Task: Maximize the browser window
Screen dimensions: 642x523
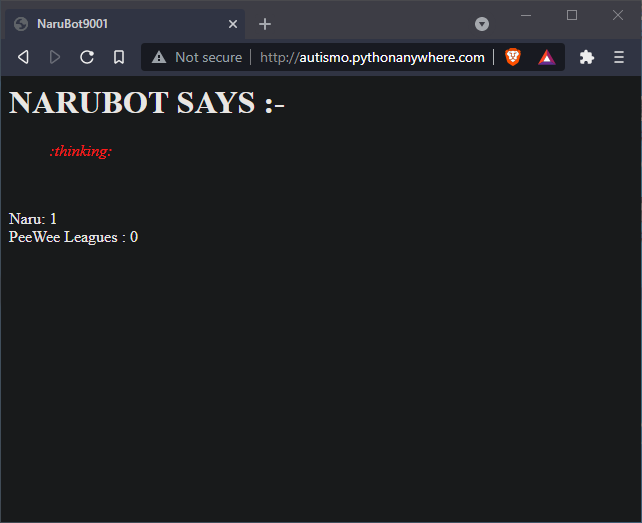Action: tap(572, 16)
